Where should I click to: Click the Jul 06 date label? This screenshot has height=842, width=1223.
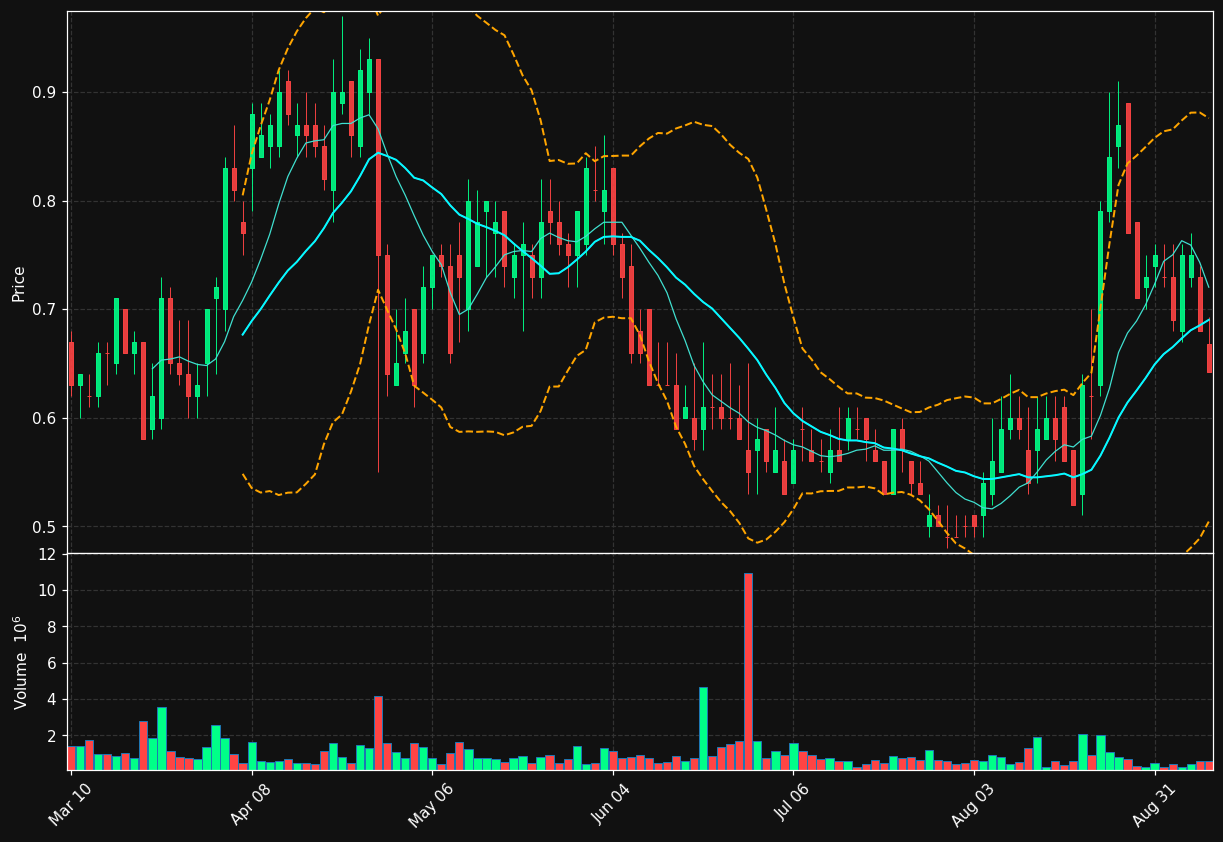coord(793,804)
